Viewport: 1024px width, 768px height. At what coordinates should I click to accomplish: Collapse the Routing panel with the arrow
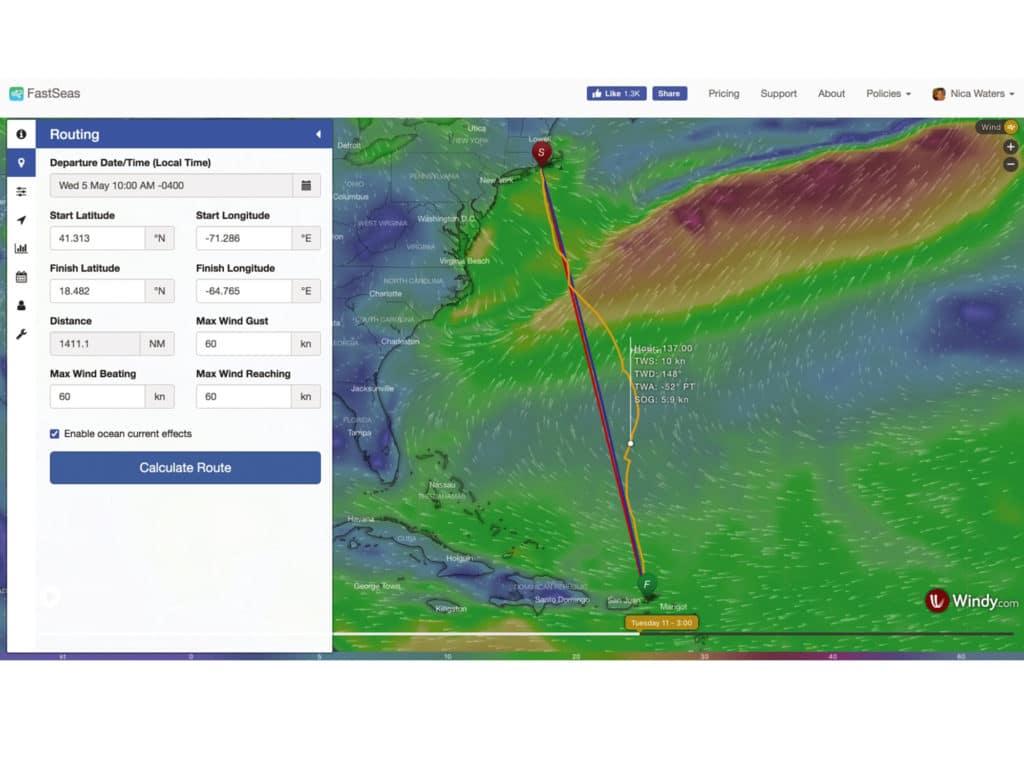(318, 133)
